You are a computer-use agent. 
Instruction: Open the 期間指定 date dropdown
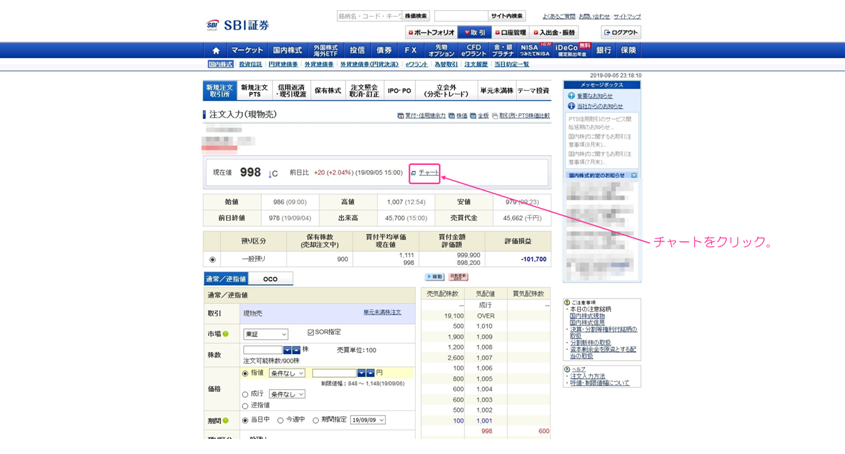pyautogui.click(x=367, y=420)
